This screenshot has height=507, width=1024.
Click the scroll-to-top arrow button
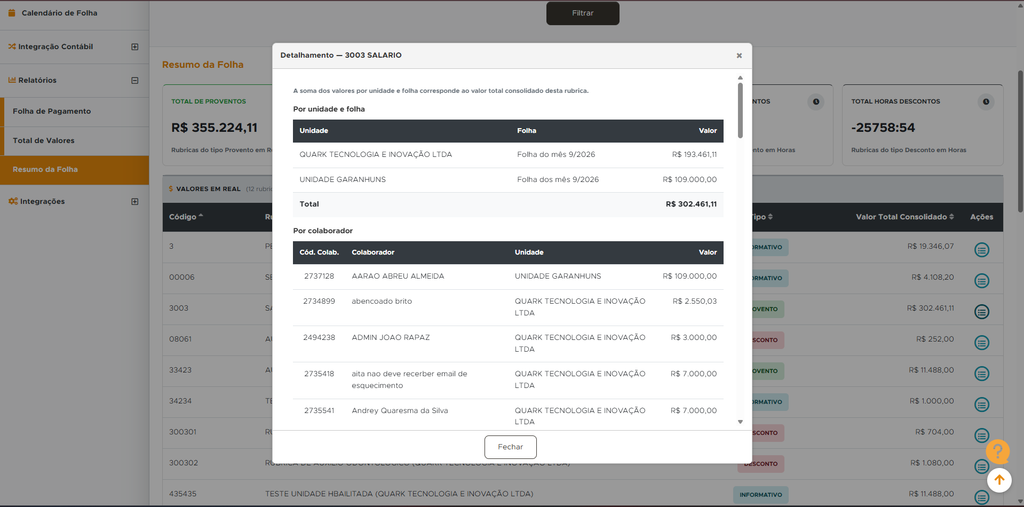(x=999, y=480)
